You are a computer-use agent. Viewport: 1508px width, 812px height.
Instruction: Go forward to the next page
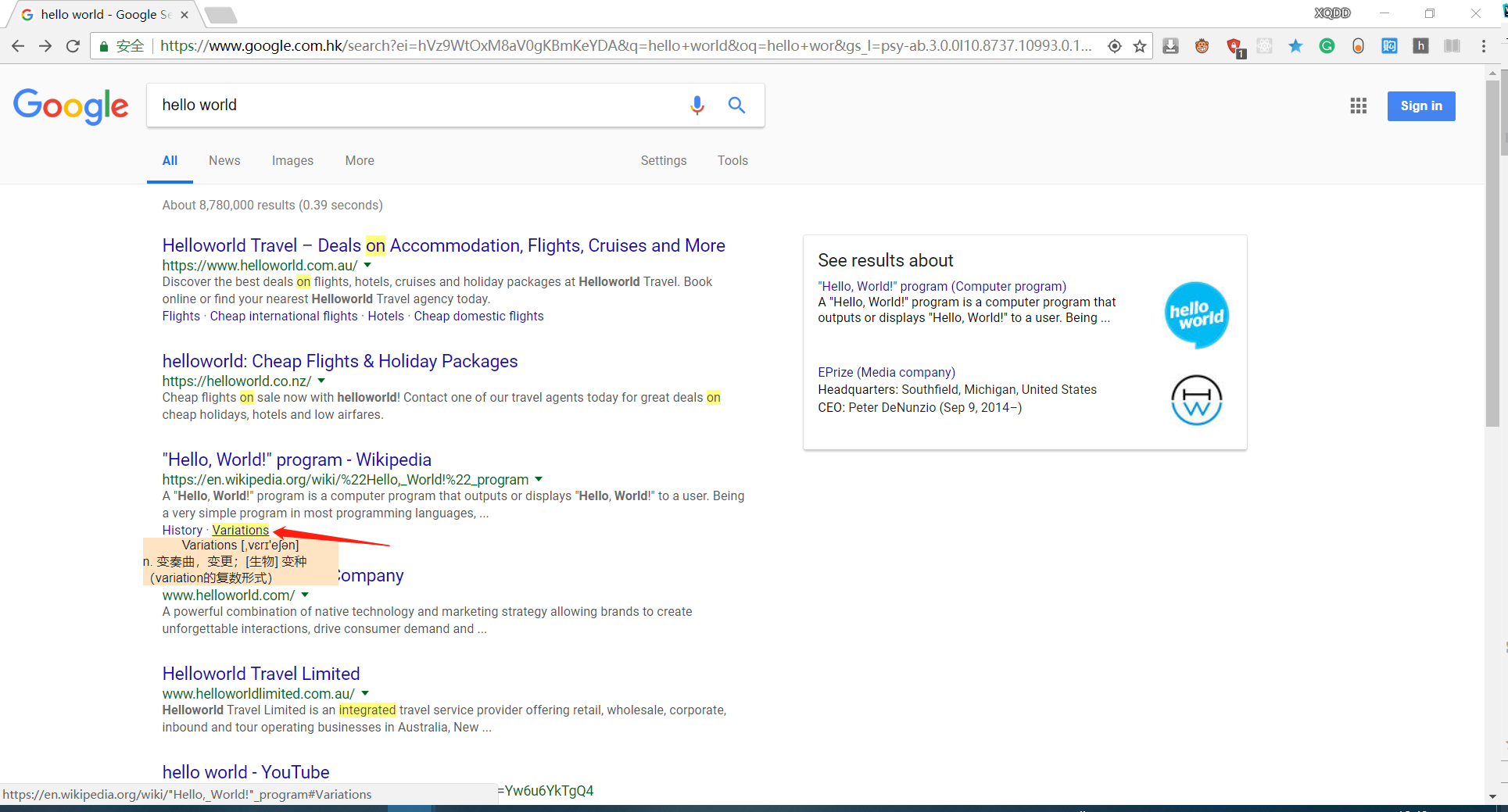(45, 46)
